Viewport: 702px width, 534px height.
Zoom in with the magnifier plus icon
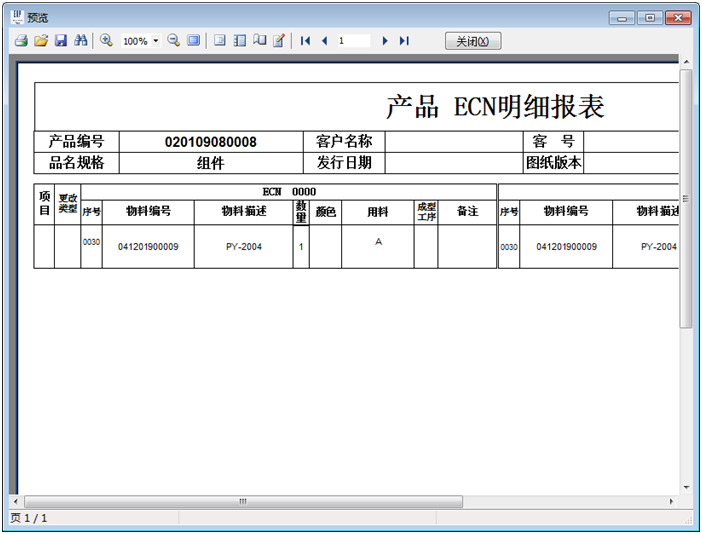[106, 41]
